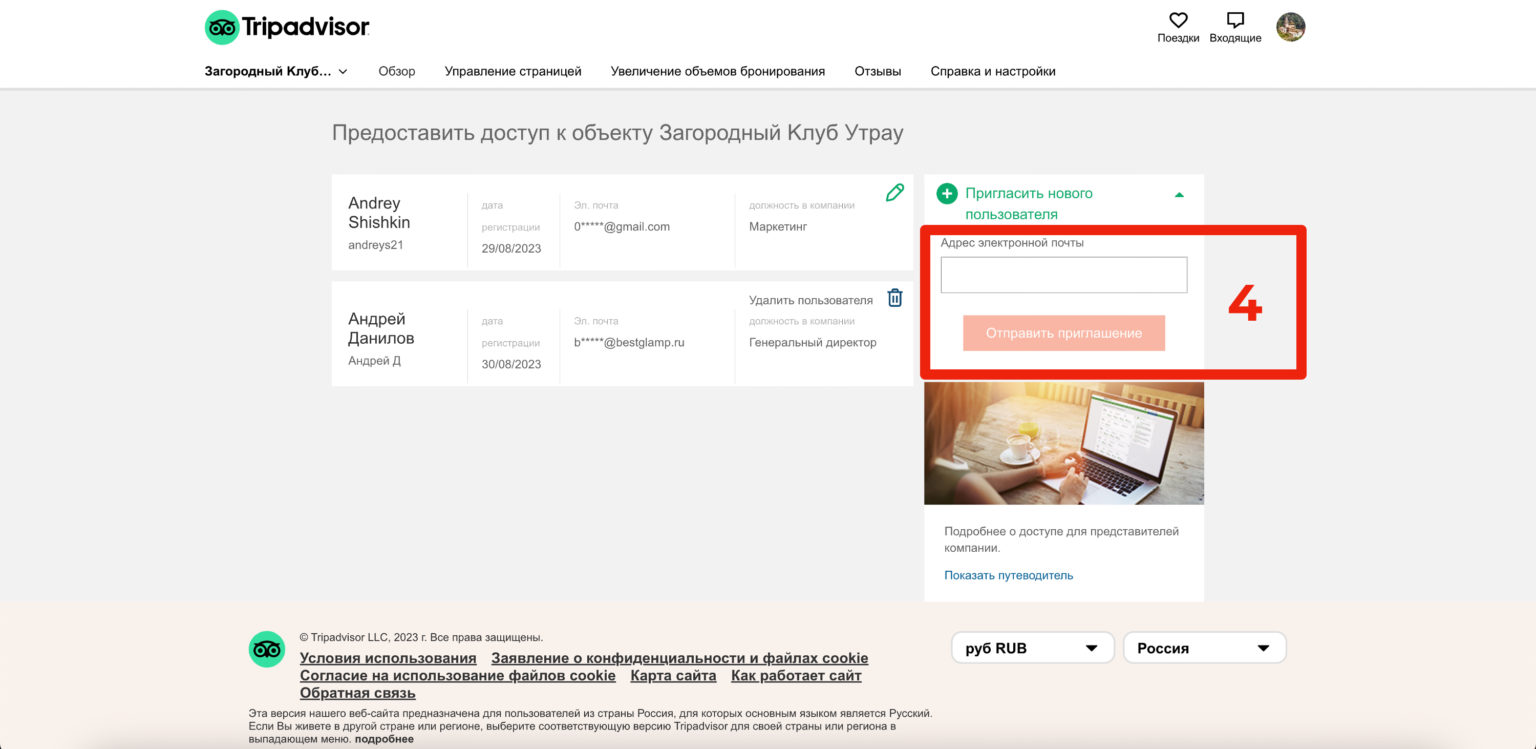Open Входящие inbox icon
Screen dimensions: 1536x749
(1235, 20)
